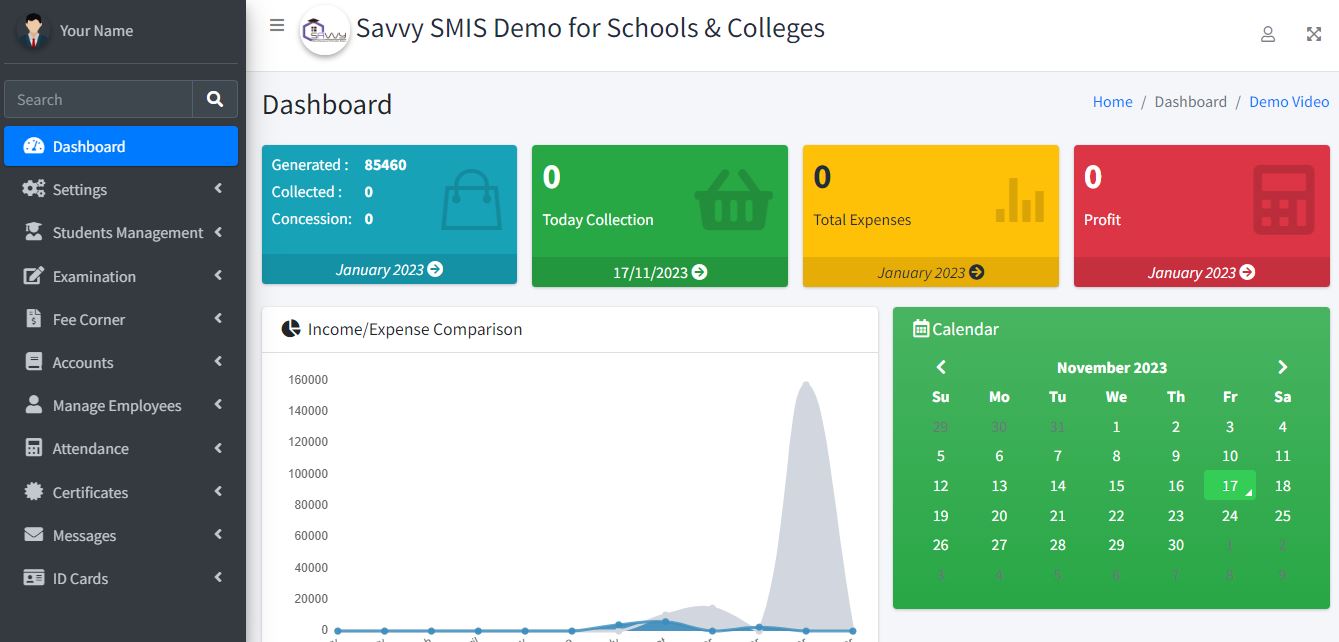This screenshot has width=1339, height=642.
Task: Click January 2023 link on blue Generated card
Action: pyautogui.click(x=389, y=269)
